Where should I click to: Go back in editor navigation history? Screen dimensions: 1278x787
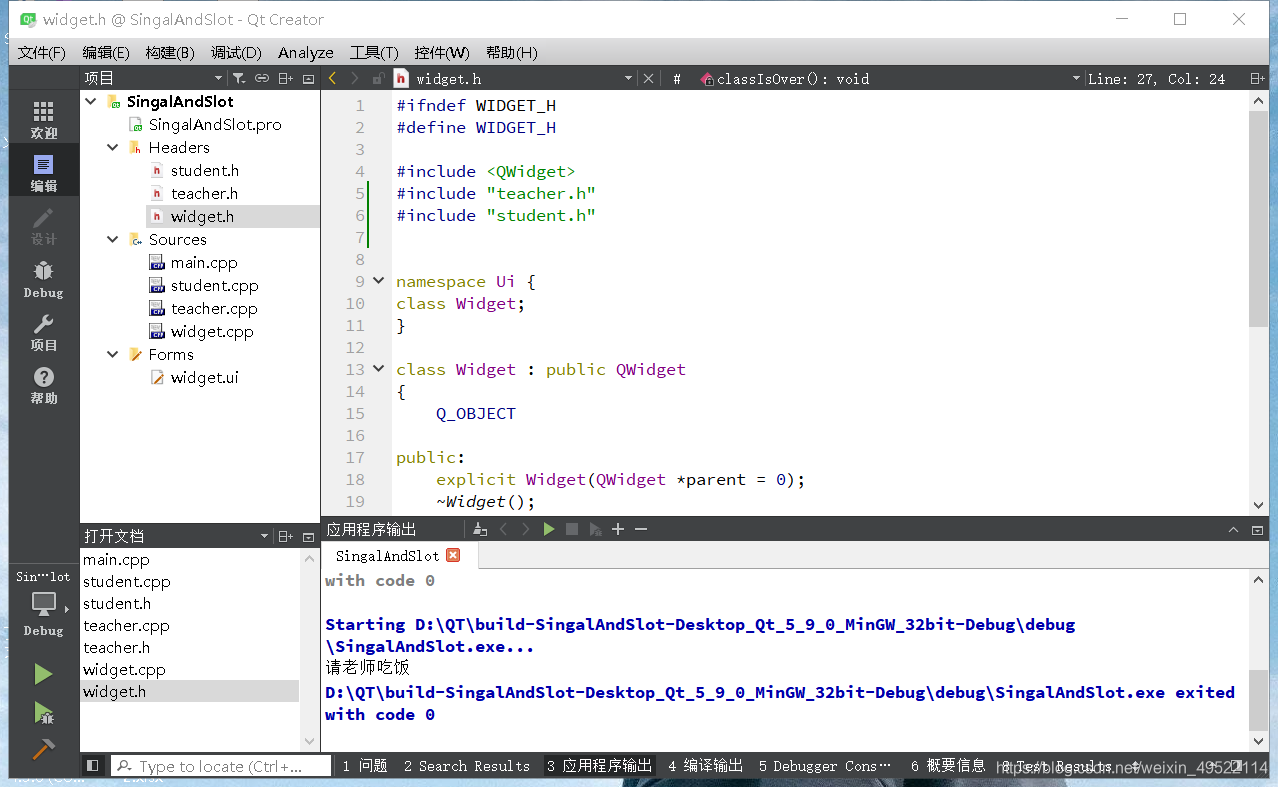[x=333, y=78]
